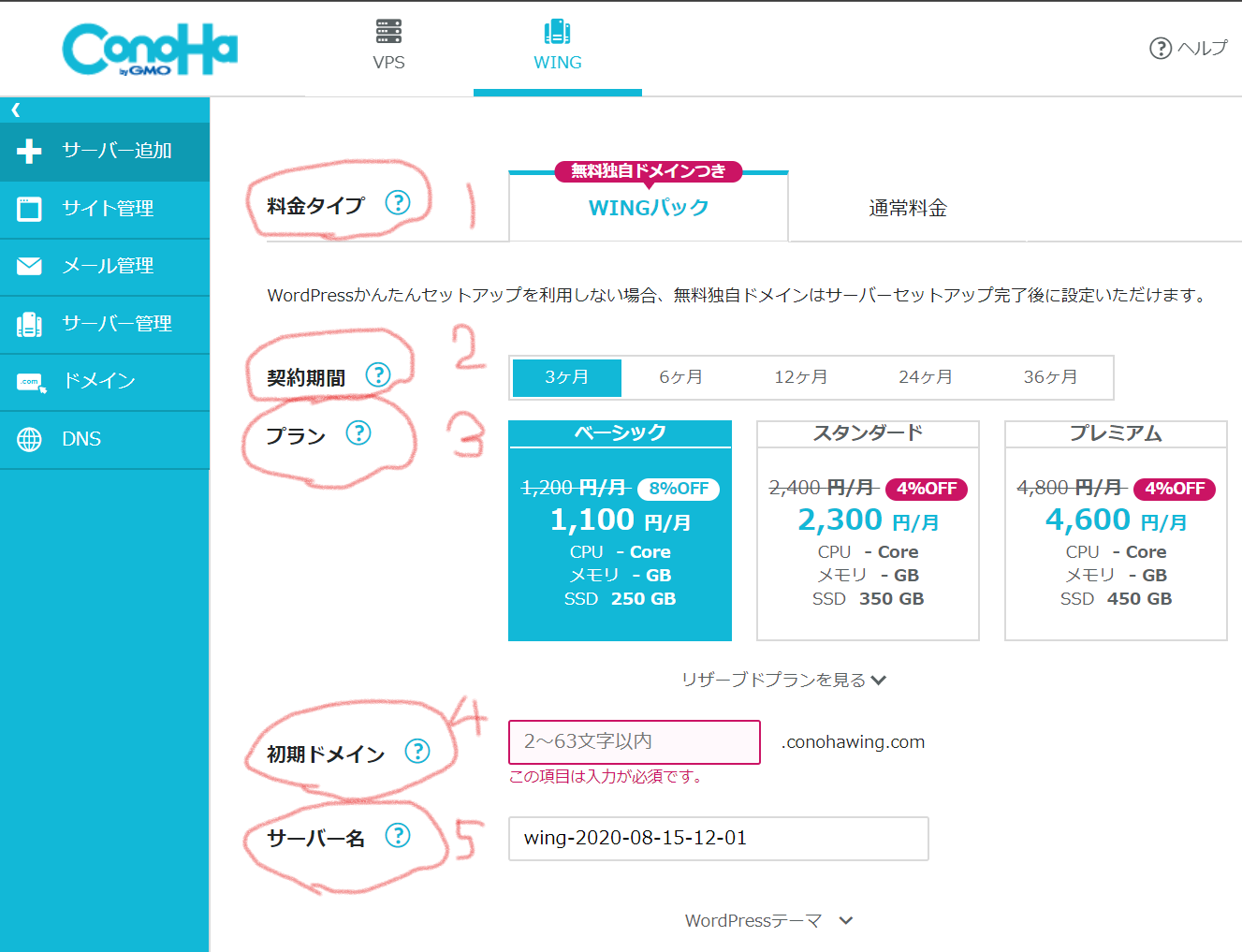
Task: Collapse the sidebar with the left chevron
Action: point(16,110)
